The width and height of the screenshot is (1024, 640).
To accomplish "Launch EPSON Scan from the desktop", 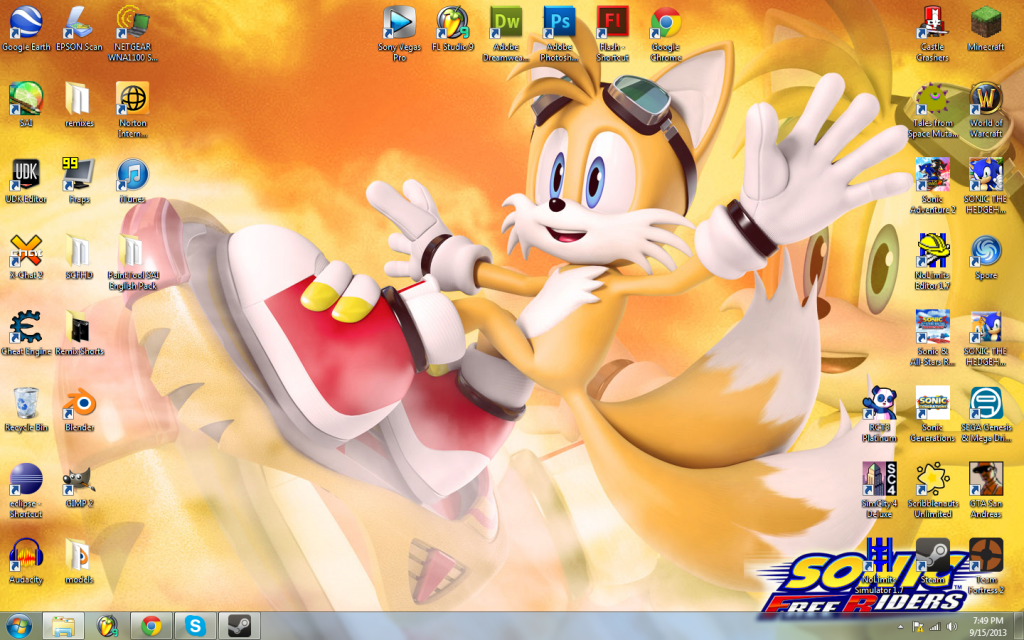I will pyautogui.click(x=79, y=29).
